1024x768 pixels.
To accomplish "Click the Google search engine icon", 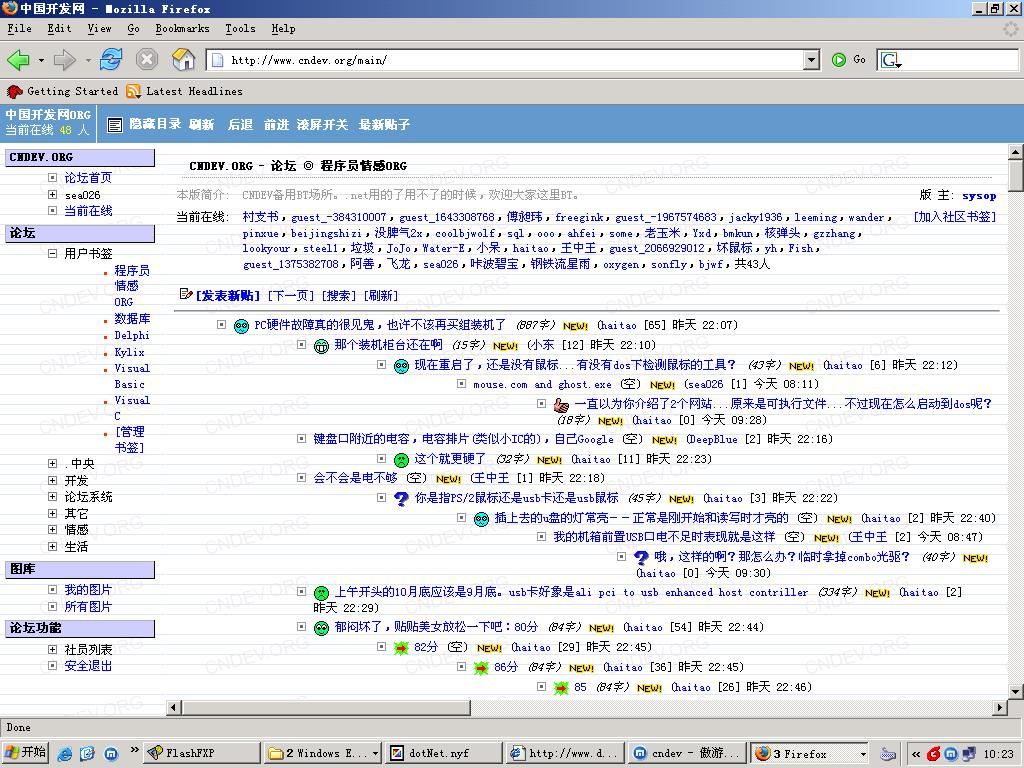I will click(890, 60).
